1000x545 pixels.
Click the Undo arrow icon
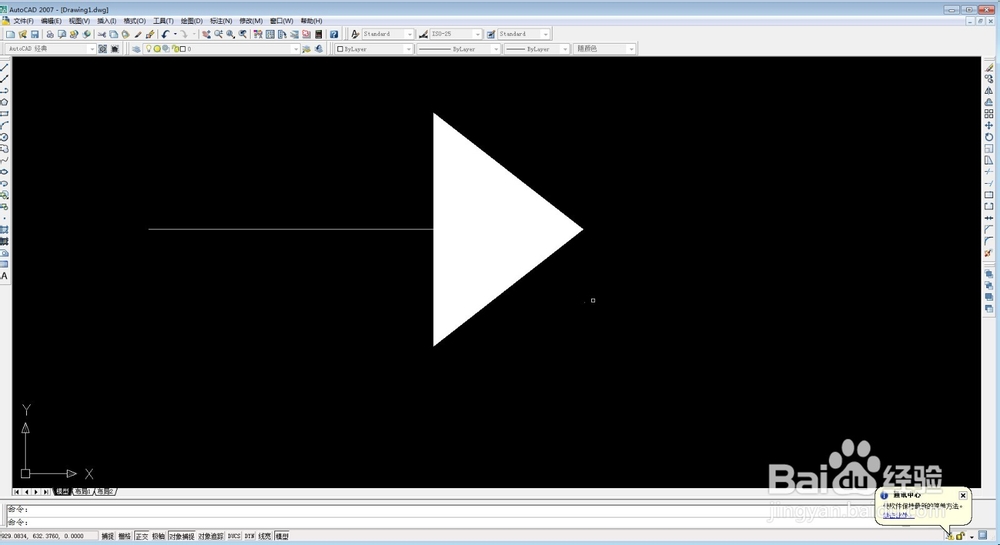pos(166,34)
